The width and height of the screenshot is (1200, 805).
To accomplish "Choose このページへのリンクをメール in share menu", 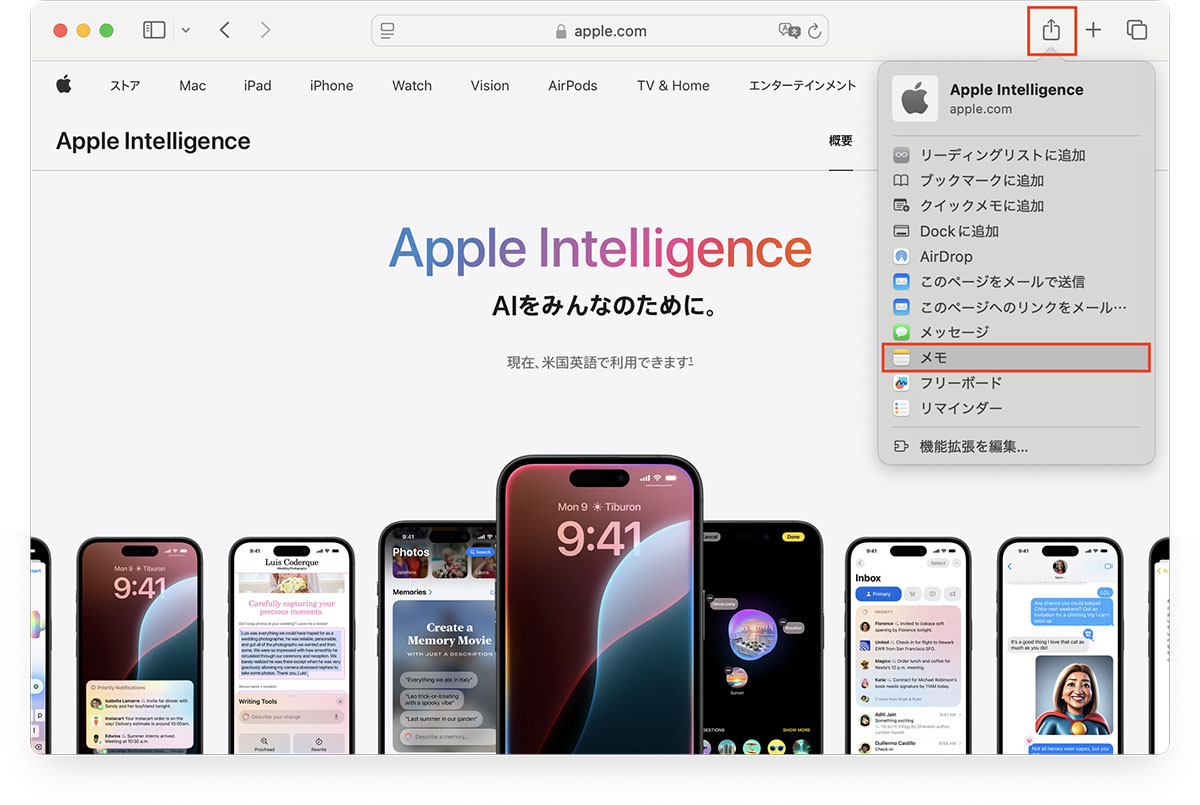I will [1016, 307].
